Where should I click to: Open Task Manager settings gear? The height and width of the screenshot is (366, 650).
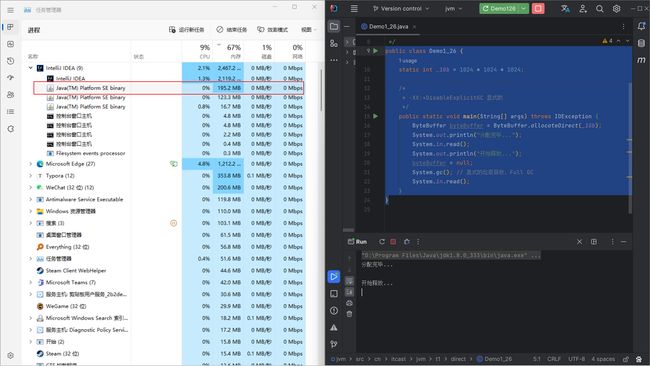[10, 356]
